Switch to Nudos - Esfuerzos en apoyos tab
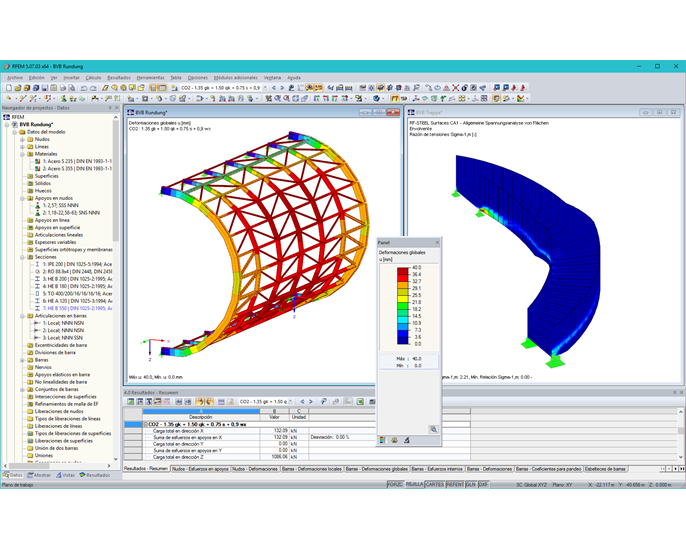686x549 pixels. click(x=200, y=469)
